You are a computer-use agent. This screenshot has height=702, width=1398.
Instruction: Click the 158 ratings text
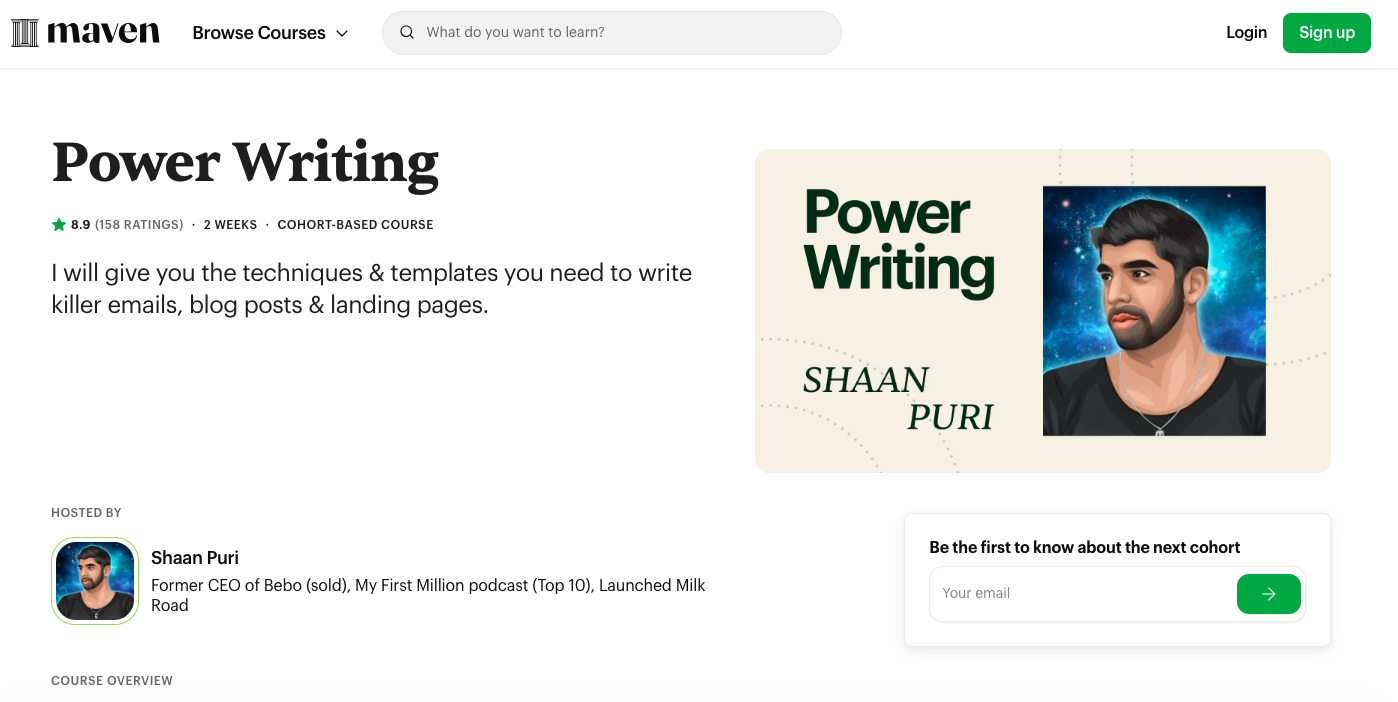(139, 224)
